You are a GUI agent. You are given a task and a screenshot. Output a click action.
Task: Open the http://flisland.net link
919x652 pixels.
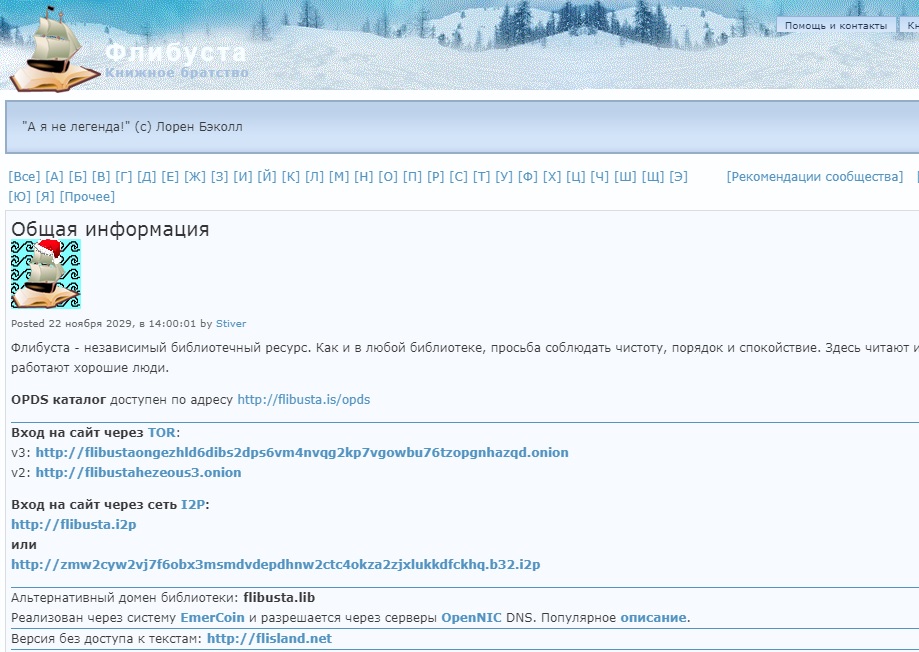point(269,639)
